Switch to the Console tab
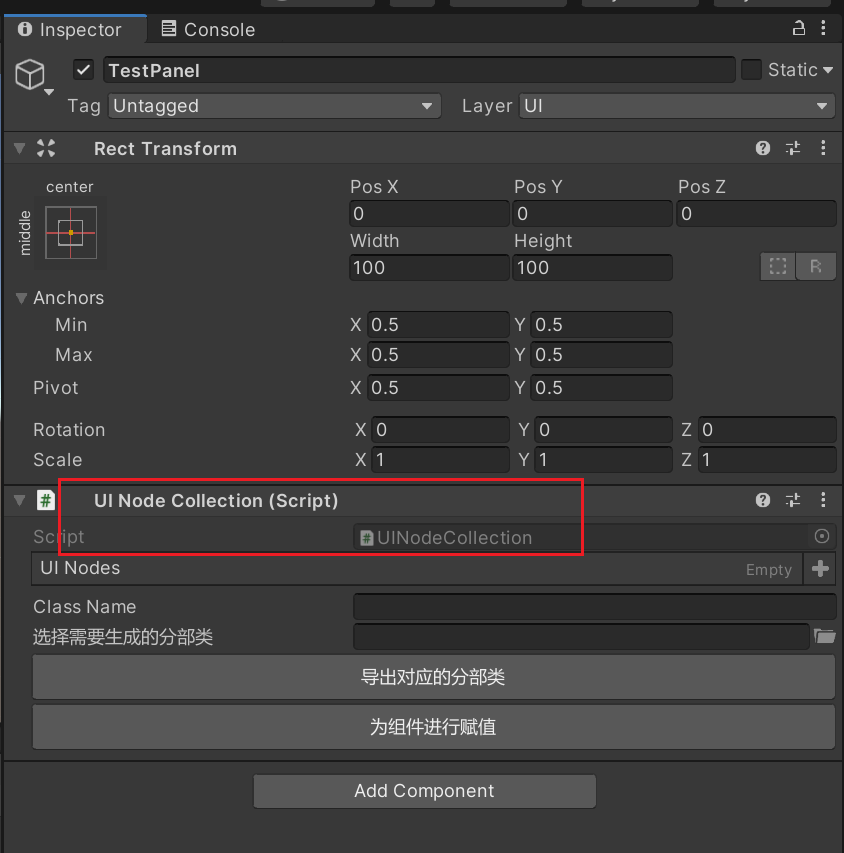This screenshot has height=853, width=844. [x=208, y=30]
